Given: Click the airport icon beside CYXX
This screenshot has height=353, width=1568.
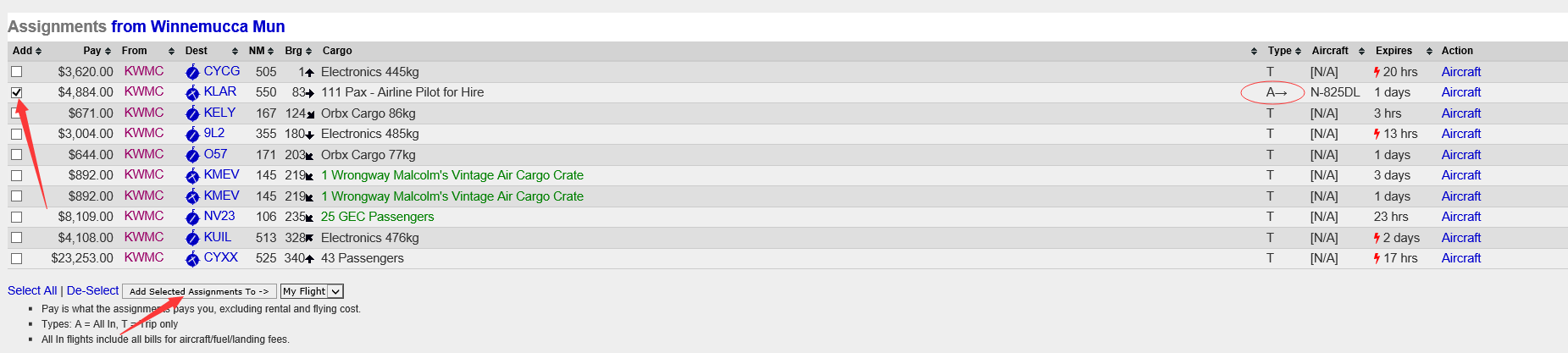Looking at the screenshot, I should 192,259.
